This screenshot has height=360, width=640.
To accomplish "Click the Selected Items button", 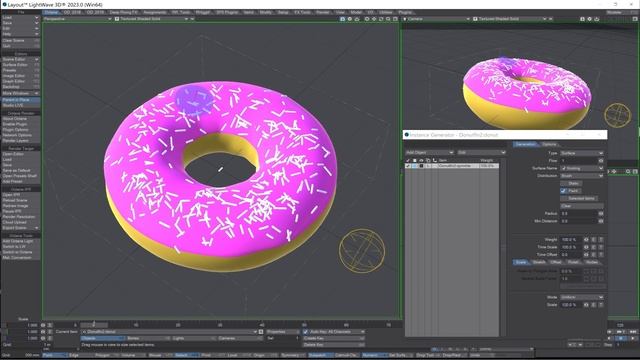I will [580, 198].
